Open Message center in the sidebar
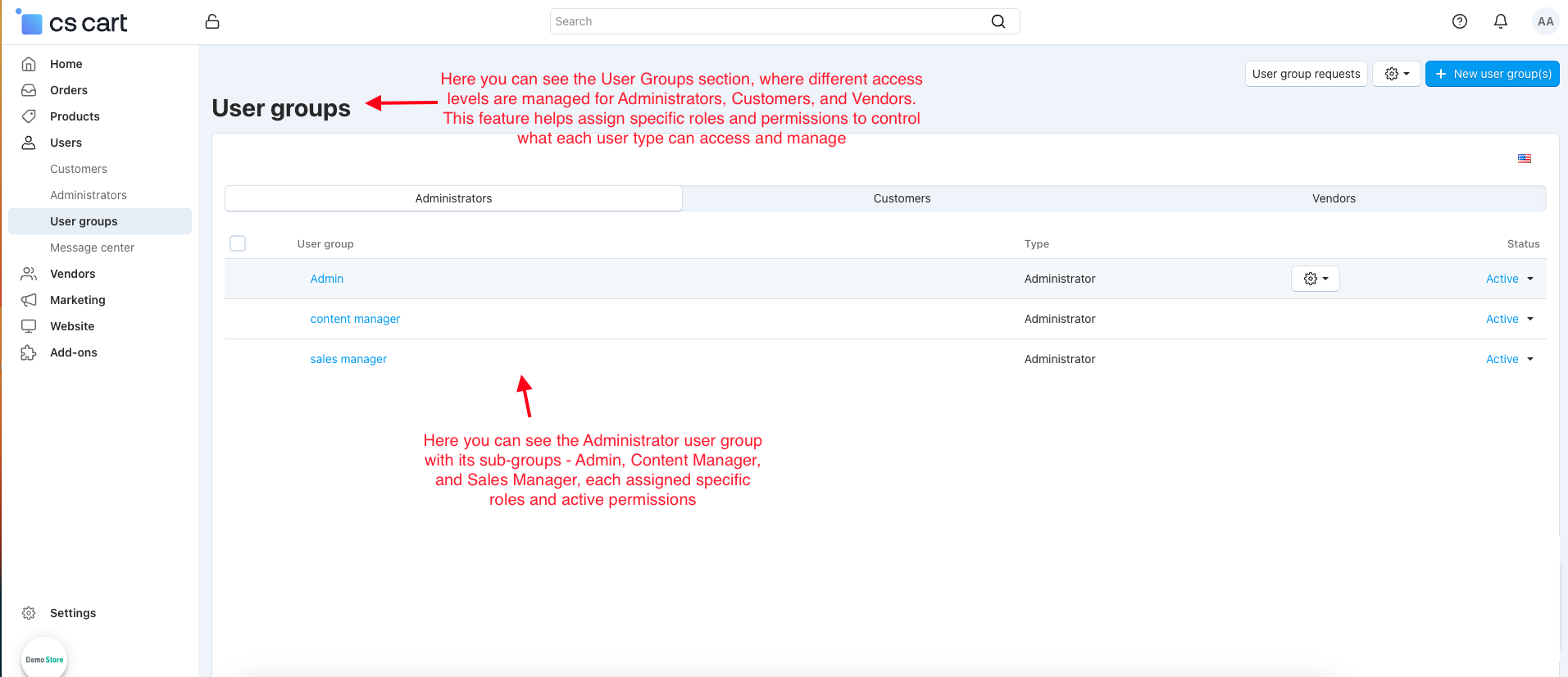The height and width of the screenshot is (677, 1568). (x=92, y=248)
